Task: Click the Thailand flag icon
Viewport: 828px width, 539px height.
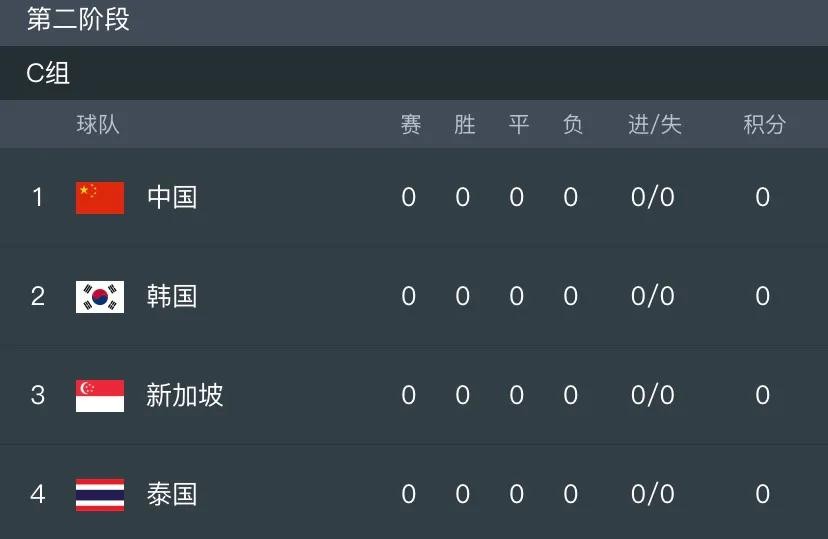Action: pos(100,494)
